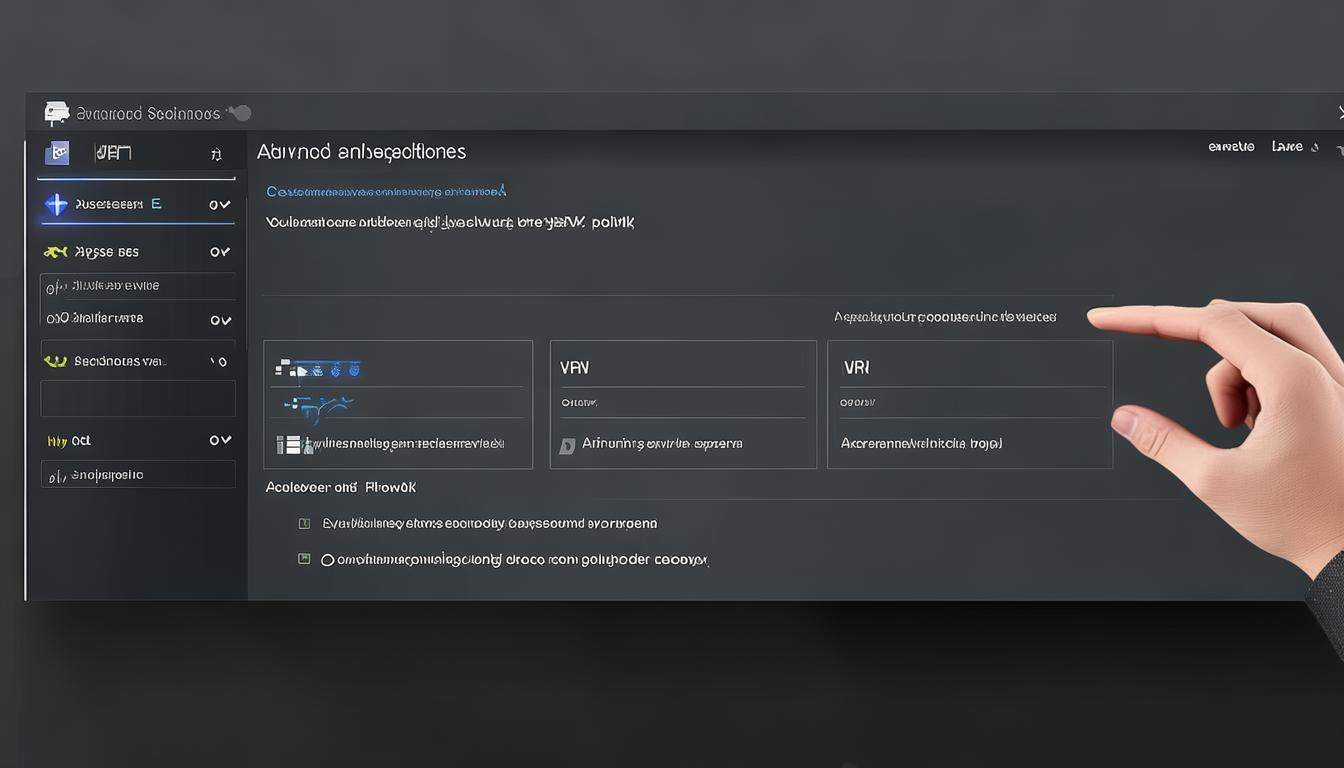1344x768 pixels.
Task: Expand chevron on the yellow 'hly' sidebar row
Action: click(x=220, y=440)
